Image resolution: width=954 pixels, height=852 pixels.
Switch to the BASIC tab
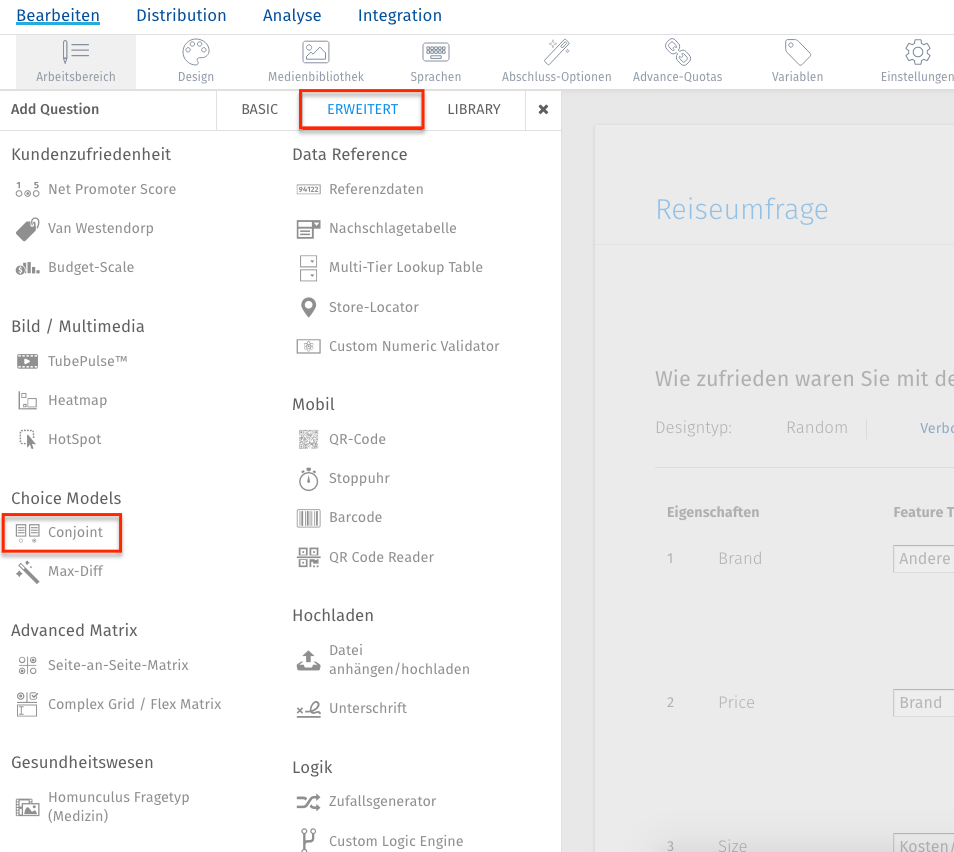click(260, 109)
